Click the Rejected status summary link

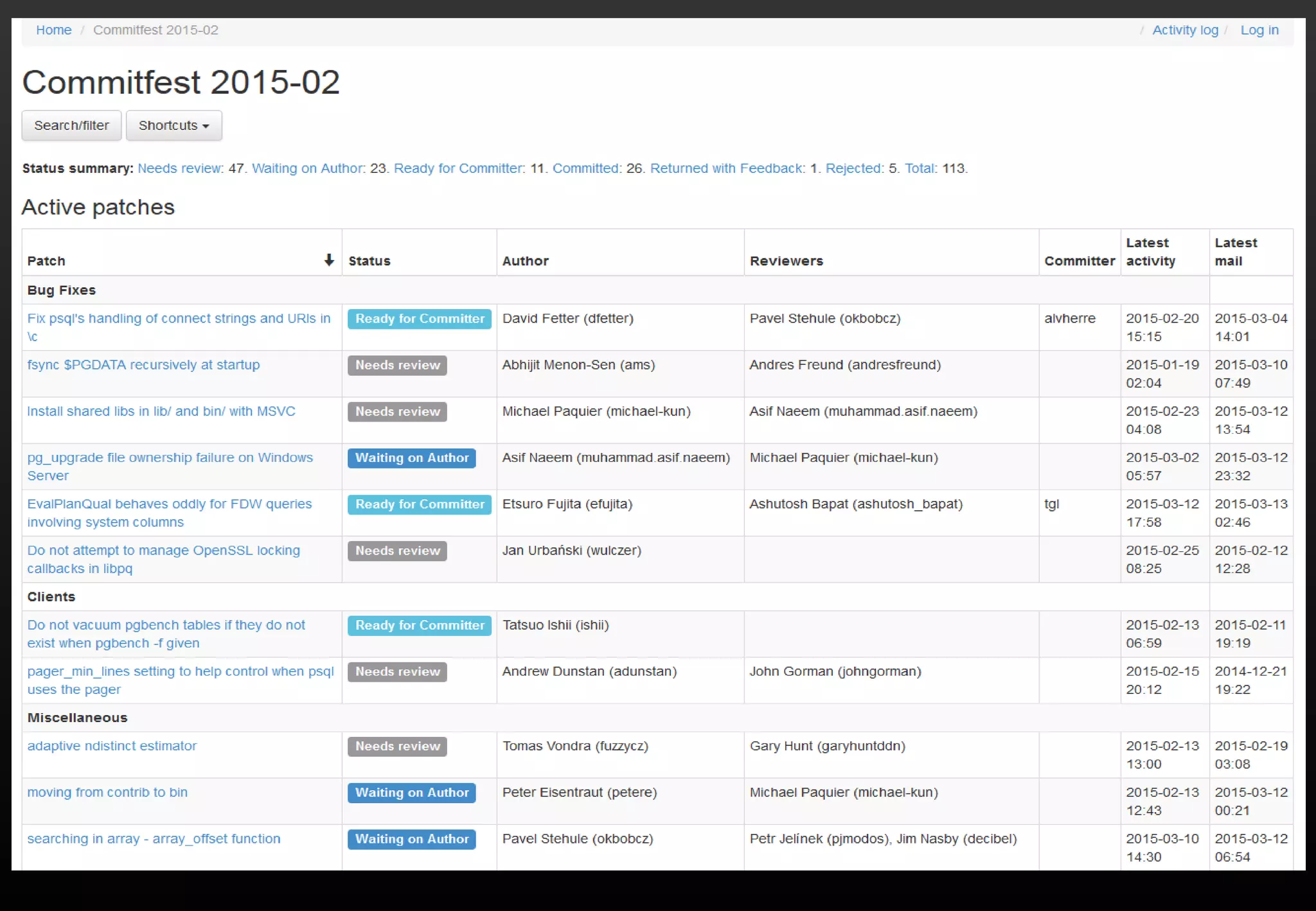click(x=853, y=168)
